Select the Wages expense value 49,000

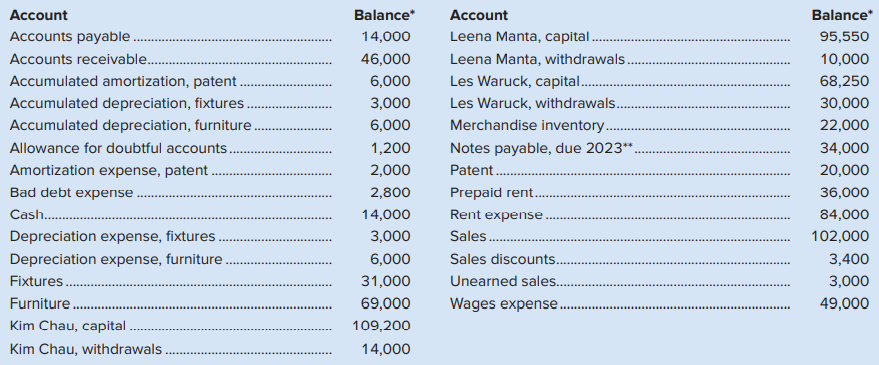(x=844, y=303)
